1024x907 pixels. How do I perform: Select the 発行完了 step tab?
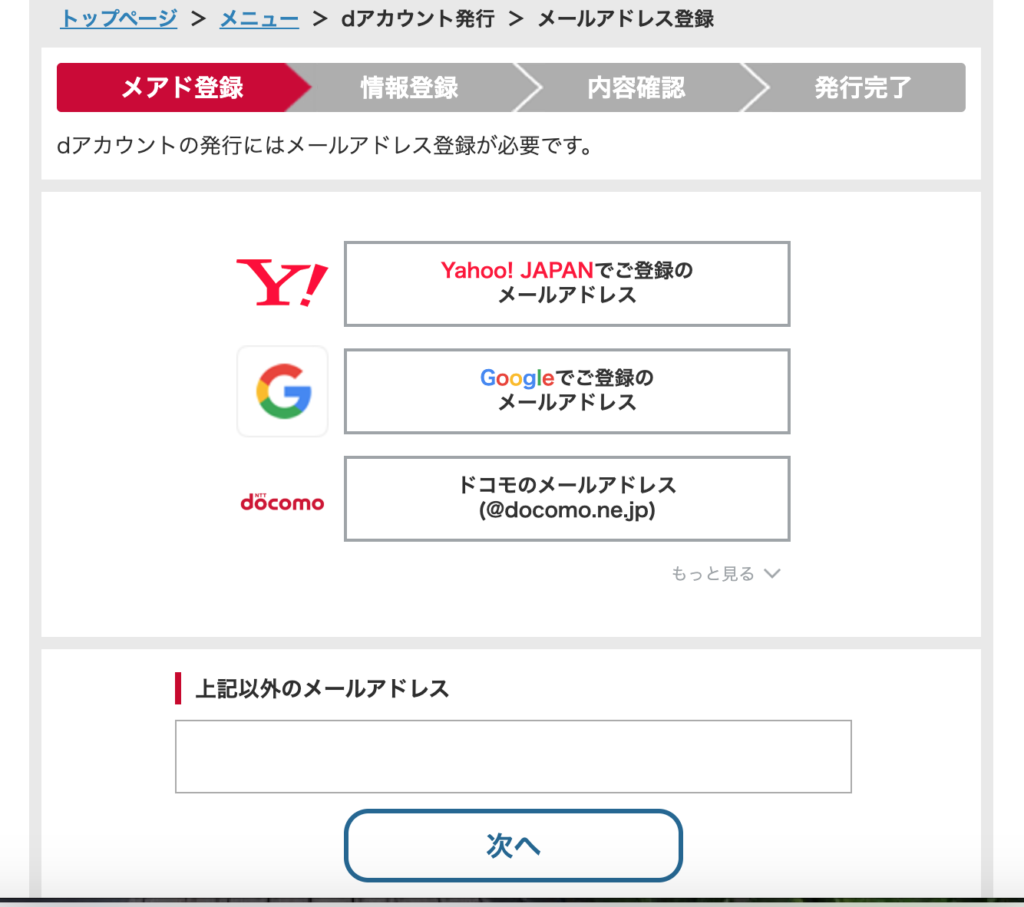pos(863,88)
